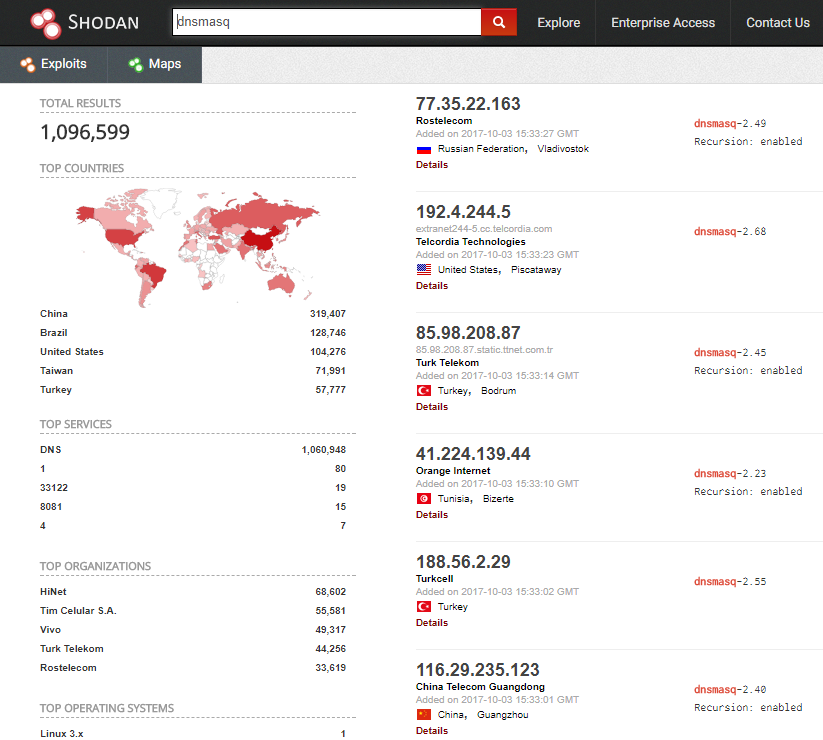The width and height of the screenshot is (823, 740).
Task: Filter by Turk Telekom in Top Organizations
Action: (72, 649)
